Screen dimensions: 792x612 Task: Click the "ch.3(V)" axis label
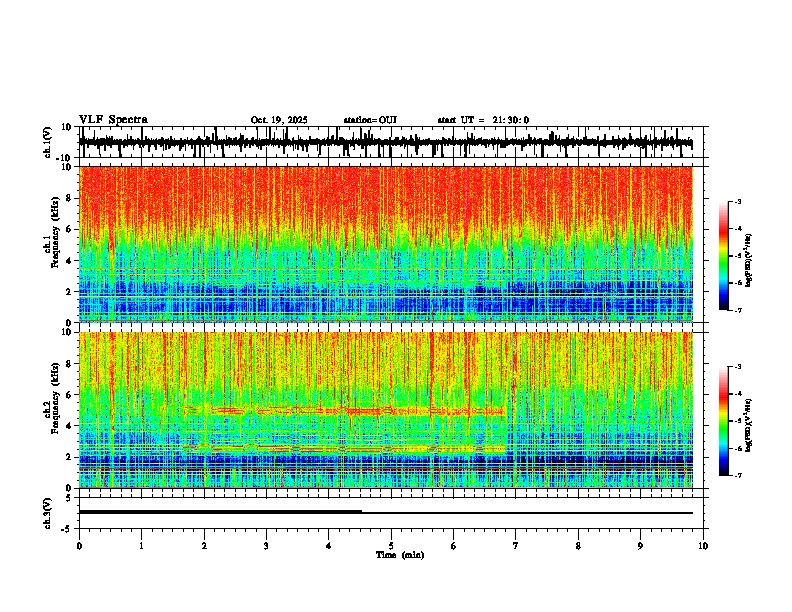coord(48,514)
